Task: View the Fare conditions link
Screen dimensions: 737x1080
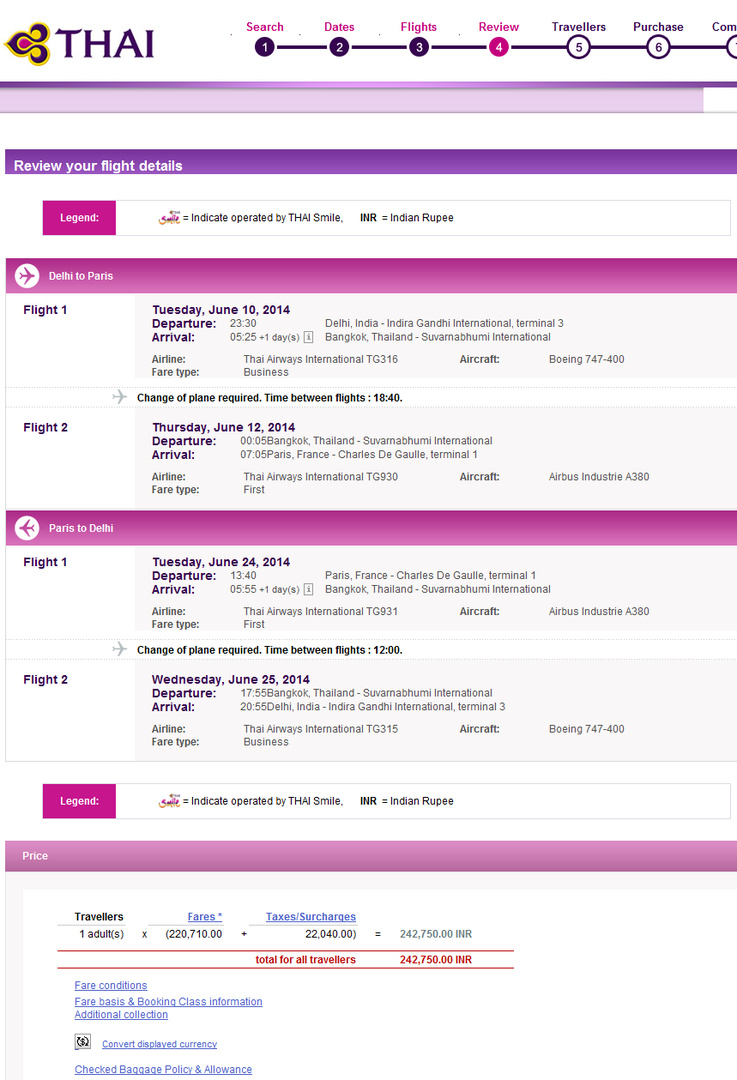Action: 111,986
